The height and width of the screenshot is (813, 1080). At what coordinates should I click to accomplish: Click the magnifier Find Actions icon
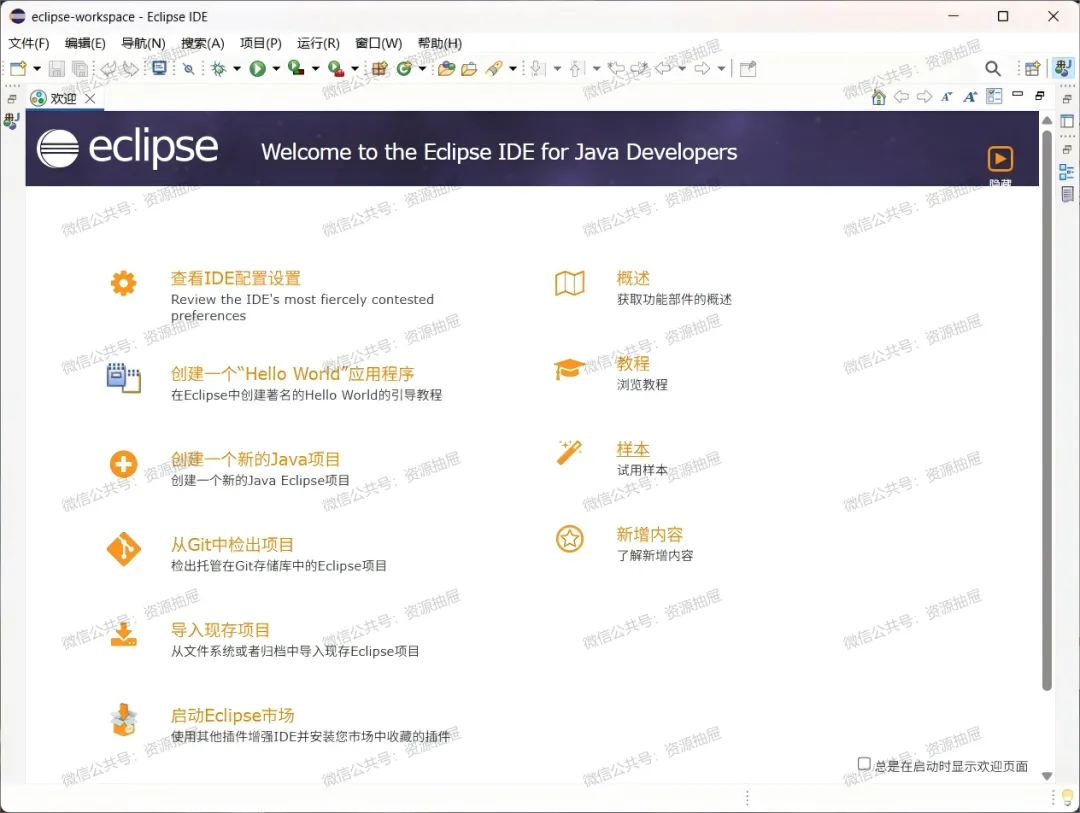click(993, 68)
